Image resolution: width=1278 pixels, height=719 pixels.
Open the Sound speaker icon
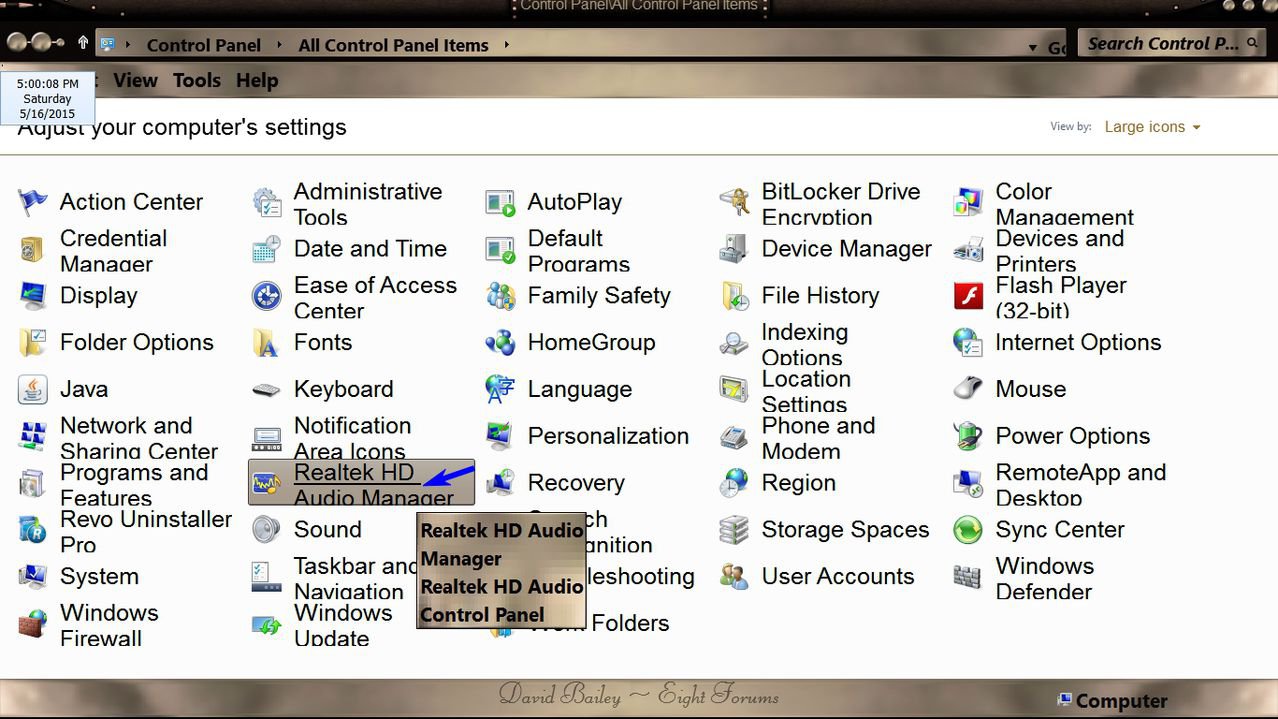[x=267, y=530]
